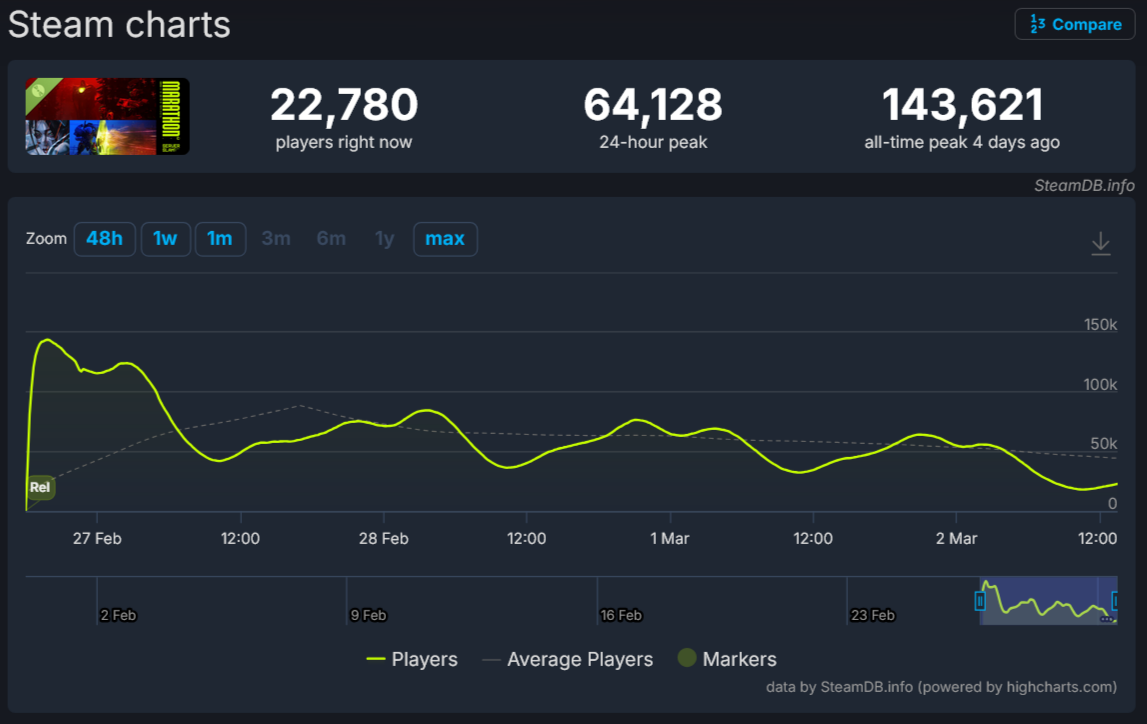This screenshot has height=724, width=1147.
Task: Select the 6m zoom option
Action: click(331, 239)
